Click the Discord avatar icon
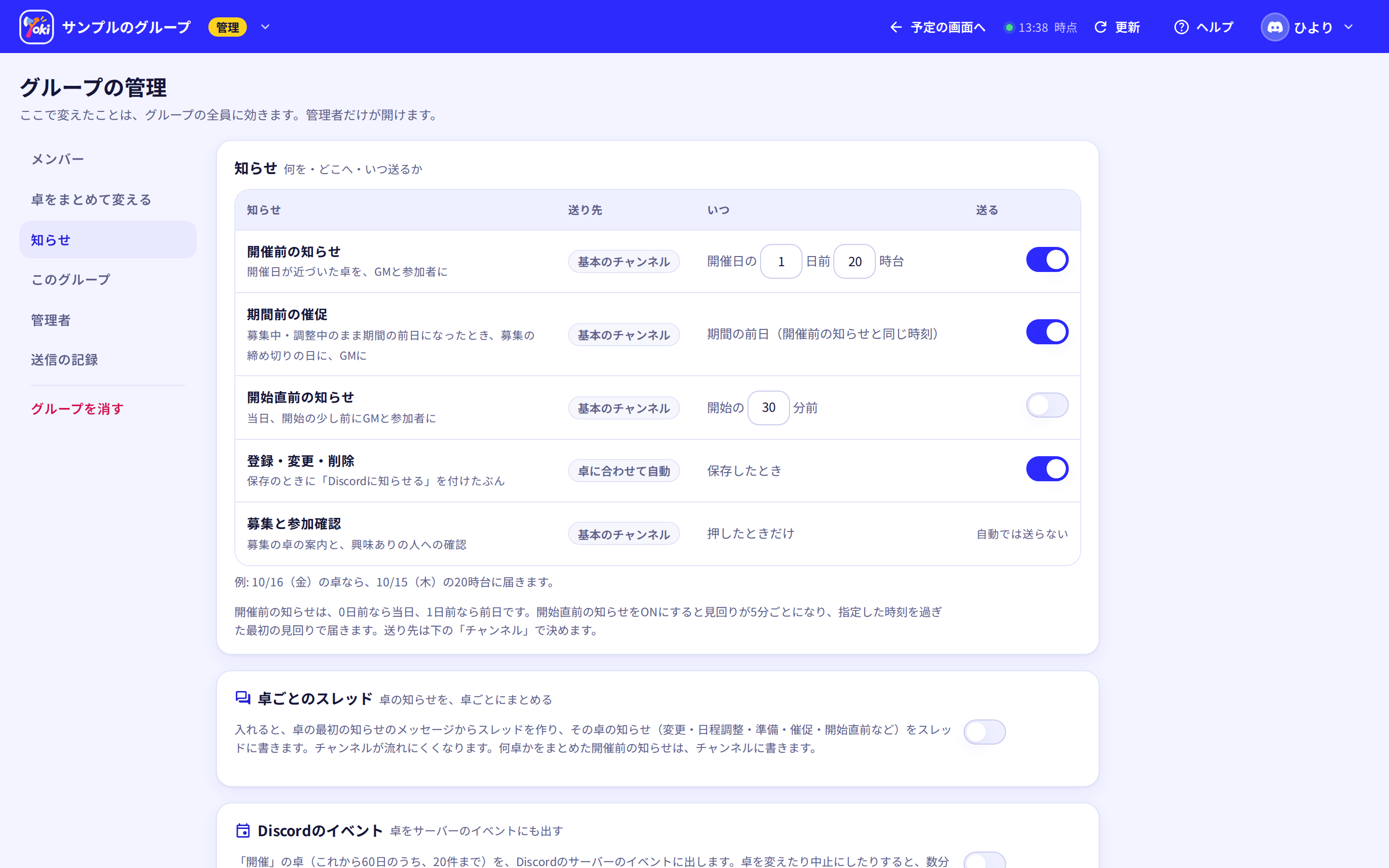This screenshot has width=1389, height=868. pos(1275,27)
